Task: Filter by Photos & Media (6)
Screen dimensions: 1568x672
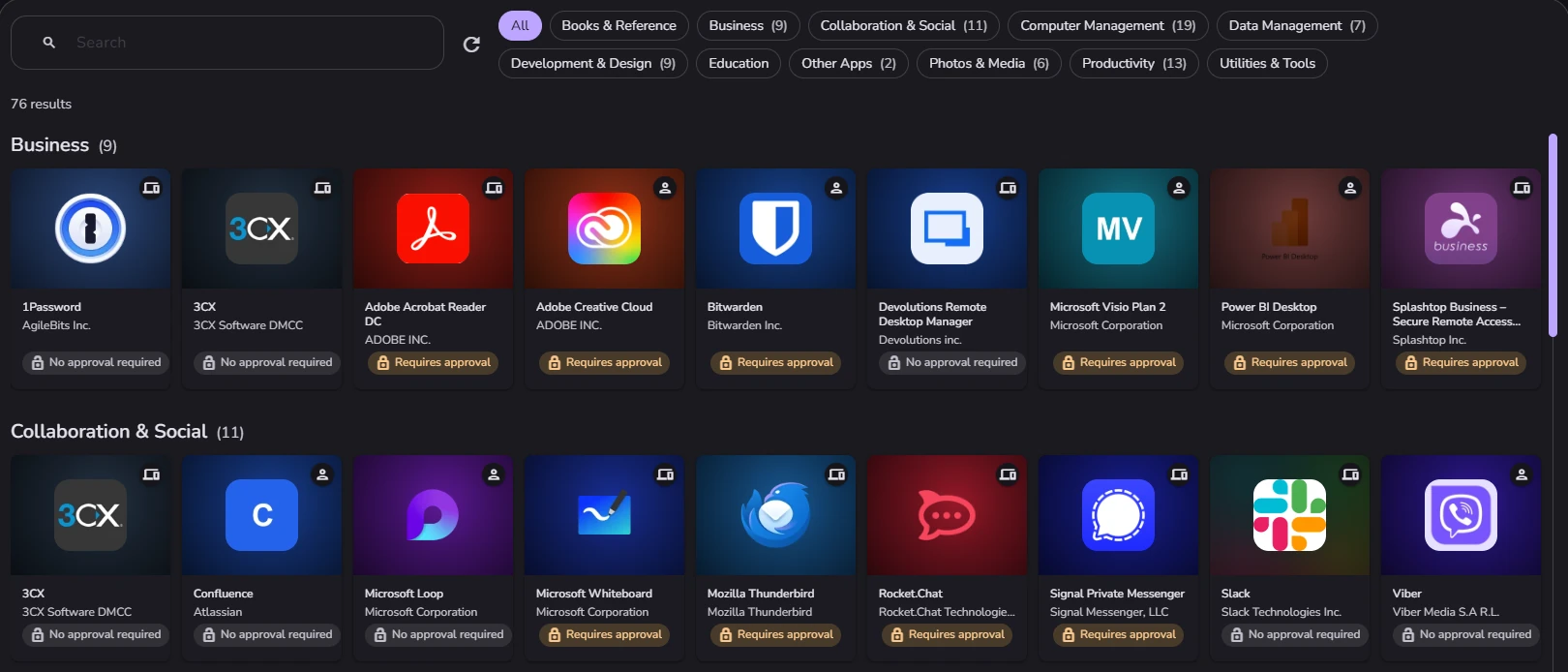Action: tap(989, 63)
